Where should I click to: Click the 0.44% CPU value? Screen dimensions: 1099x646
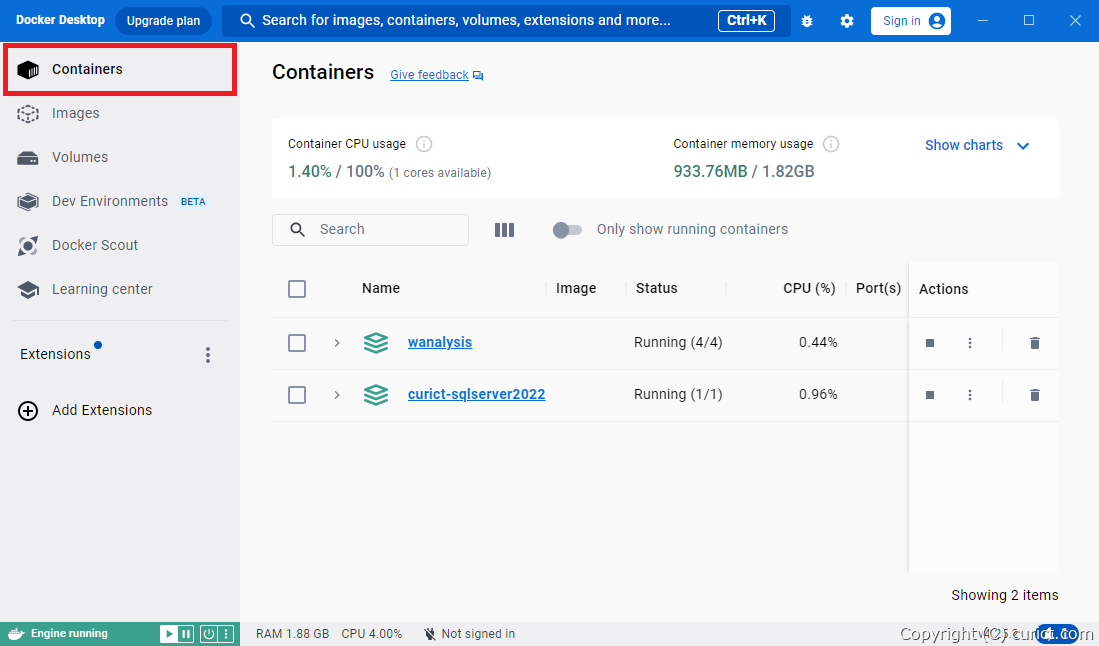point(818,343)
